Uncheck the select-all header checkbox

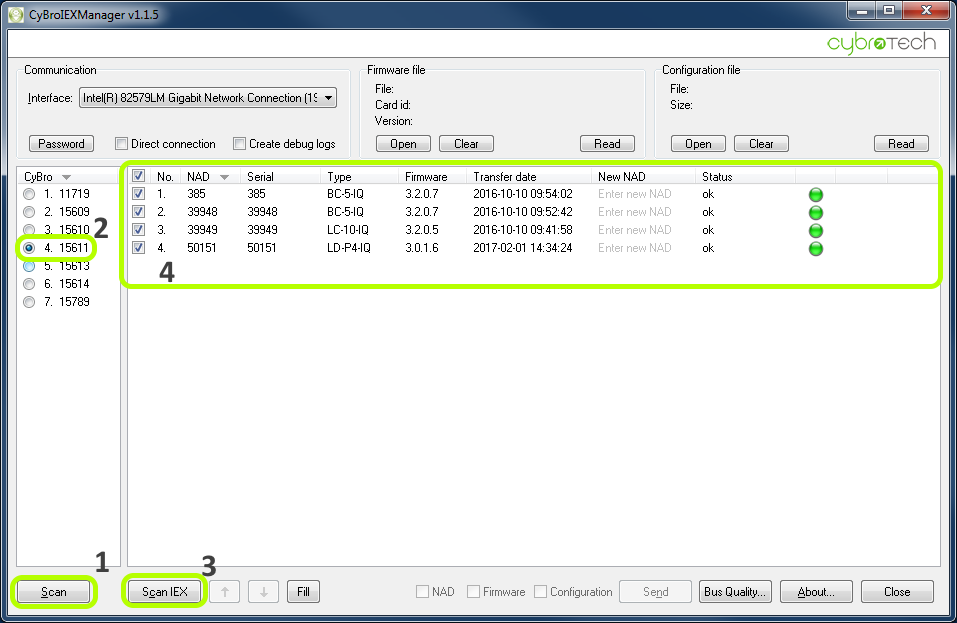[139, 176]
